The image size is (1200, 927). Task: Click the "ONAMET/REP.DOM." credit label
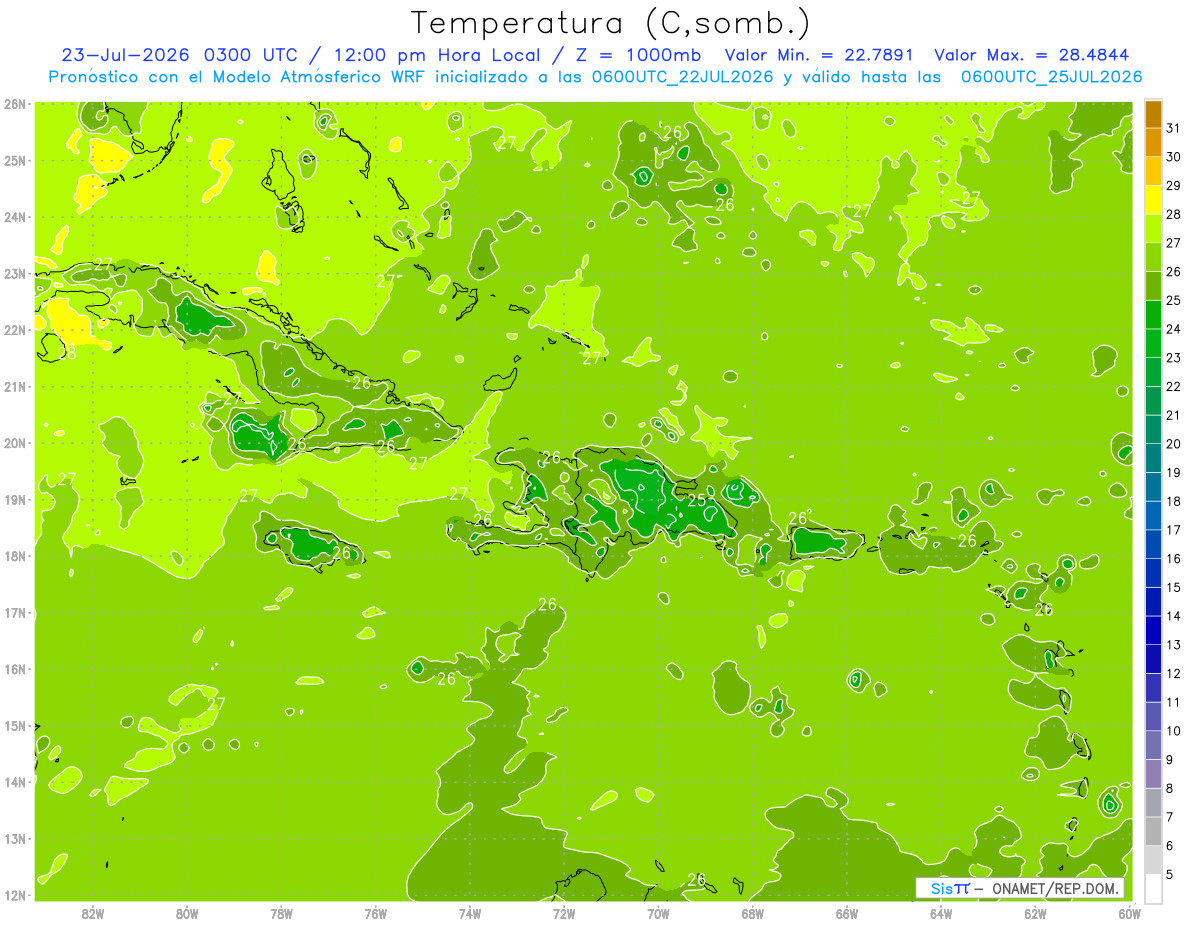pyautogui.click(x=1056, y=888)
